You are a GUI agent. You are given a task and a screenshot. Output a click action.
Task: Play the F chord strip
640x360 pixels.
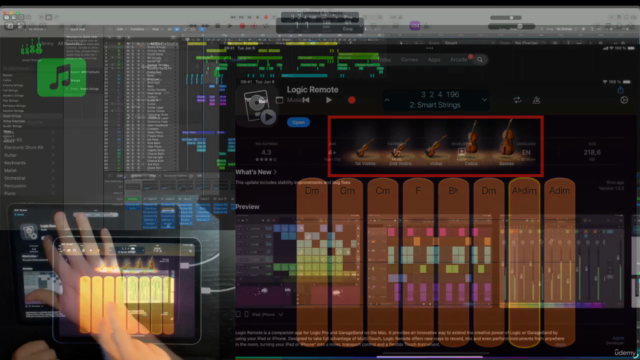(x=418, y=262)
